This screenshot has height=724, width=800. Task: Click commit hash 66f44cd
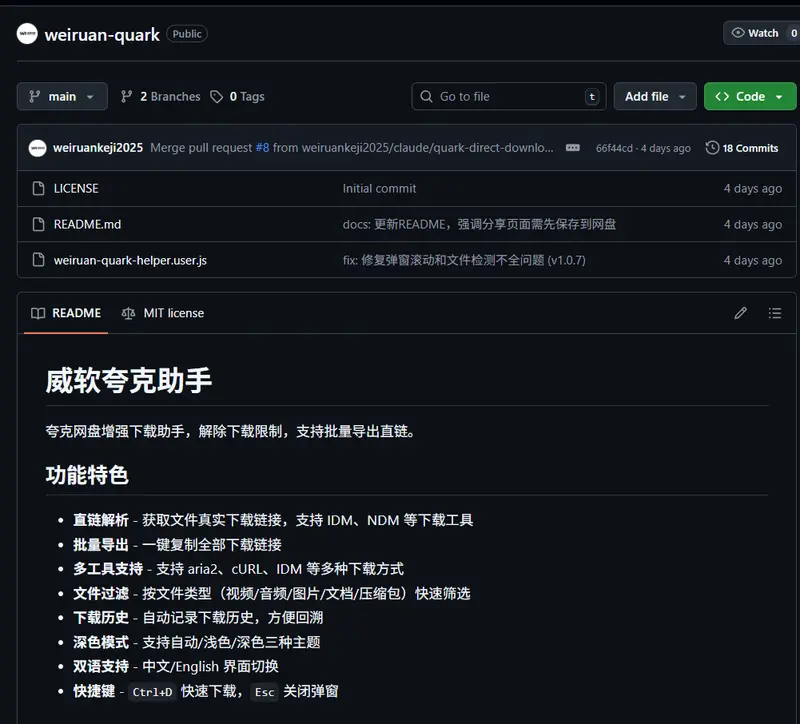coord(613,147)
